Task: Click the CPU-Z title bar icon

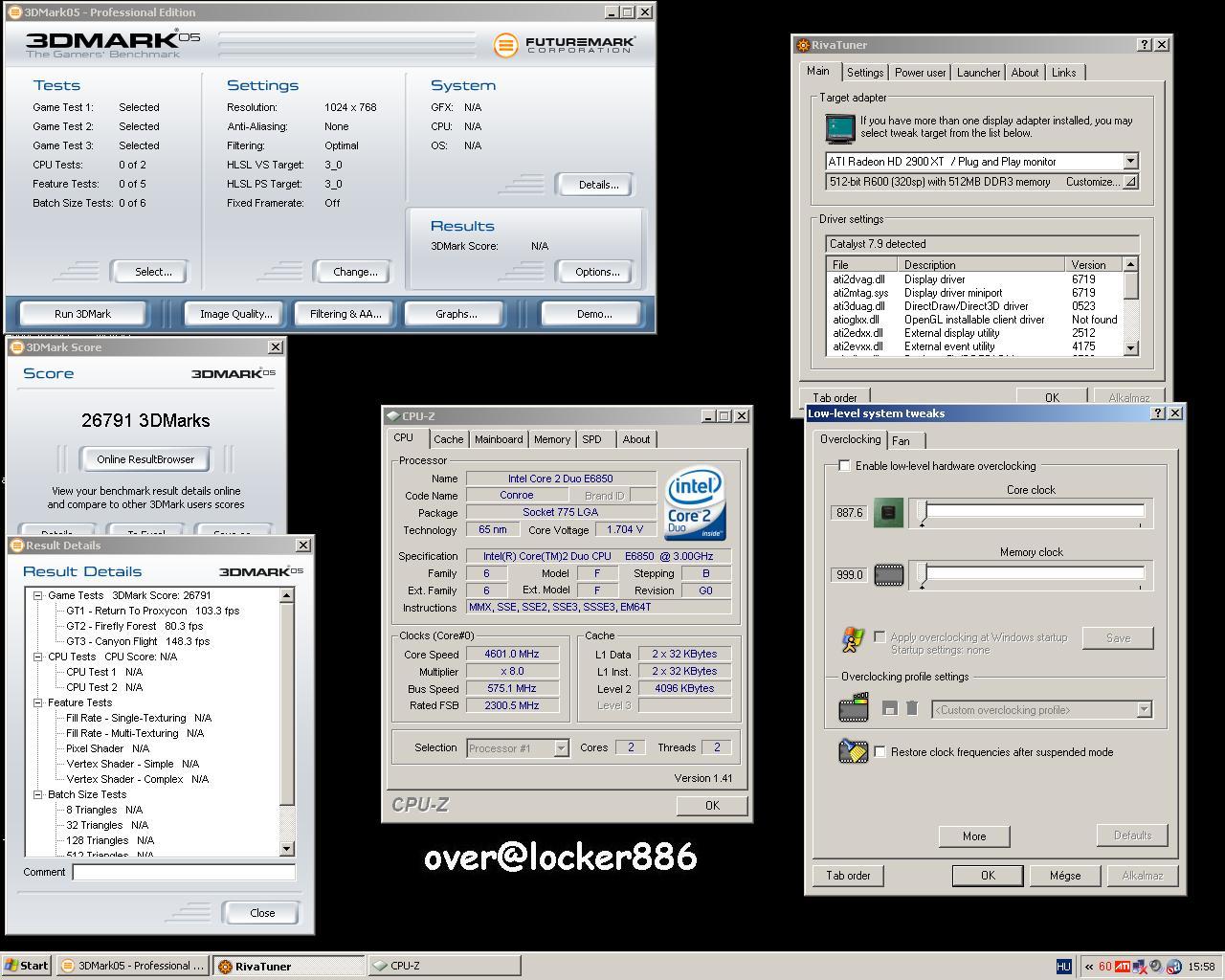Action: 392,416
